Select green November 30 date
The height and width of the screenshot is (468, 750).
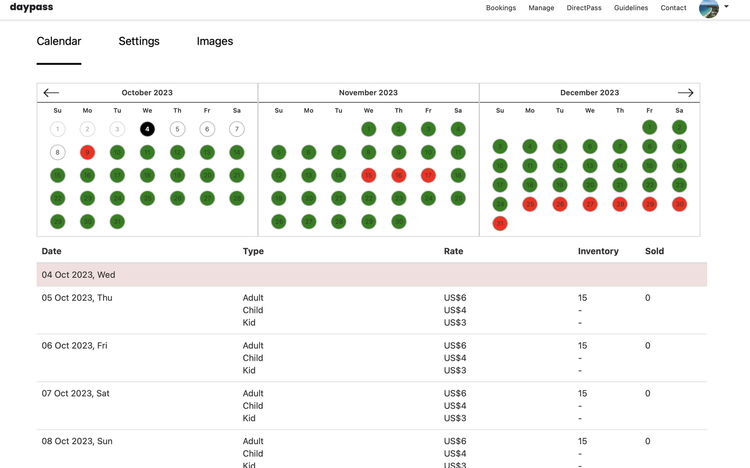pyautogui.click(x=398, y=222)
